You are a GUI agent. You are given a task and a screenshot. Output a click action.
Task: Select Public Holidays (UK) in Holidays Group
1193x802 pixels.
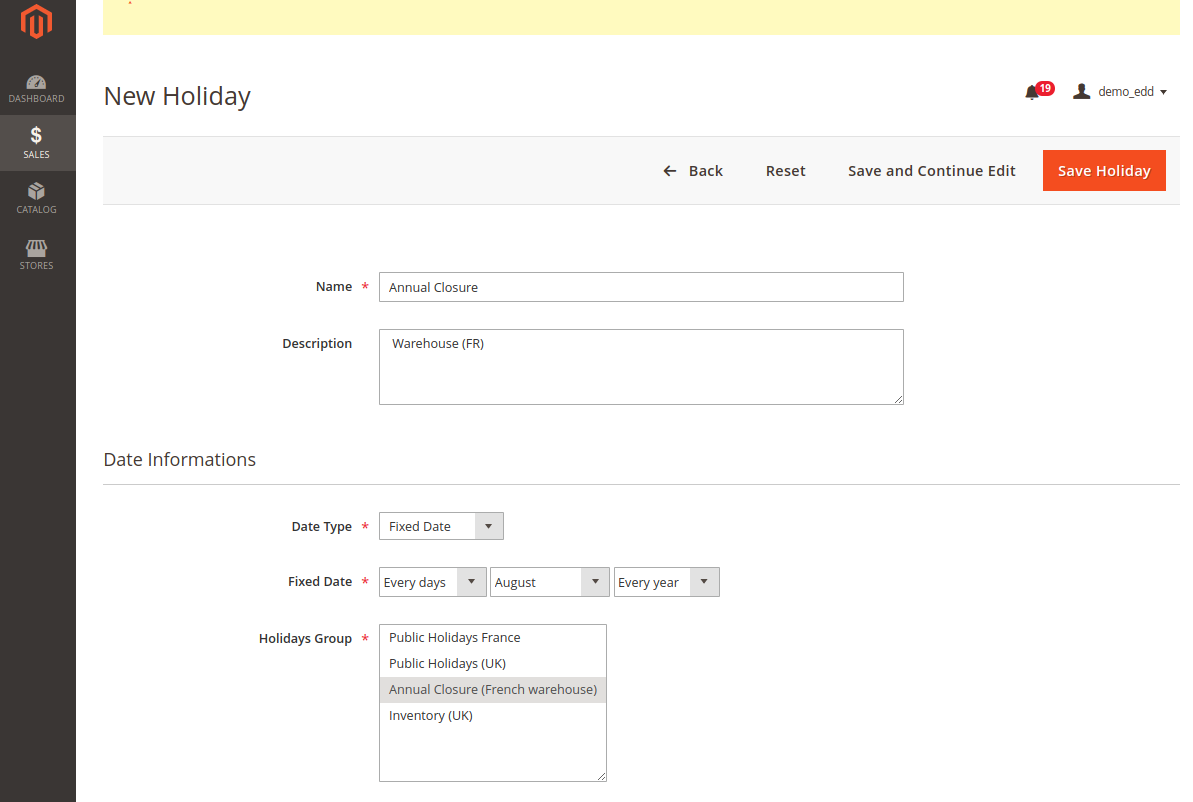(493, 664)
